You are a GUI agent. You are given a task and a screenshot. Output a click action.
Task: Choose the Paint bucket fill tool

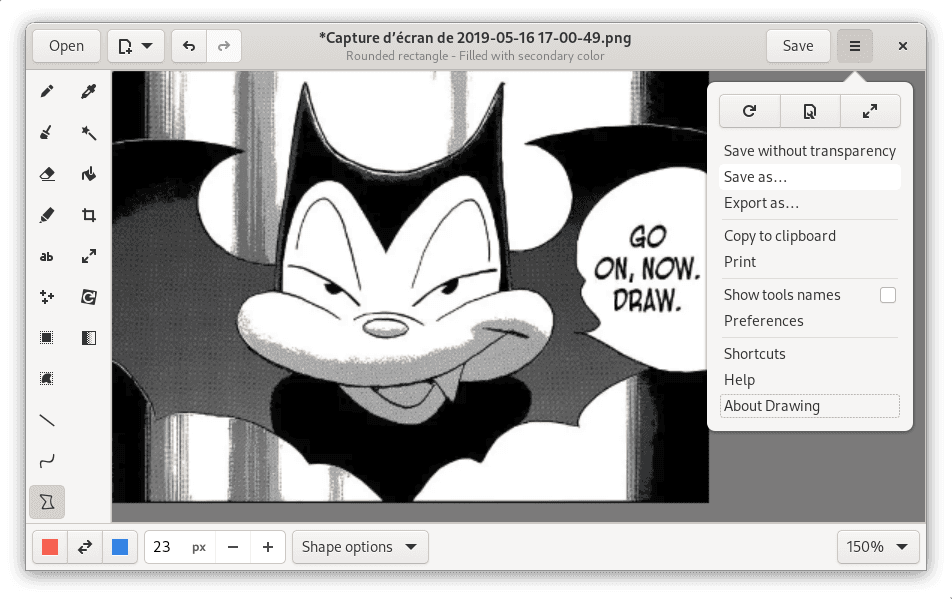tap(89, 174)
